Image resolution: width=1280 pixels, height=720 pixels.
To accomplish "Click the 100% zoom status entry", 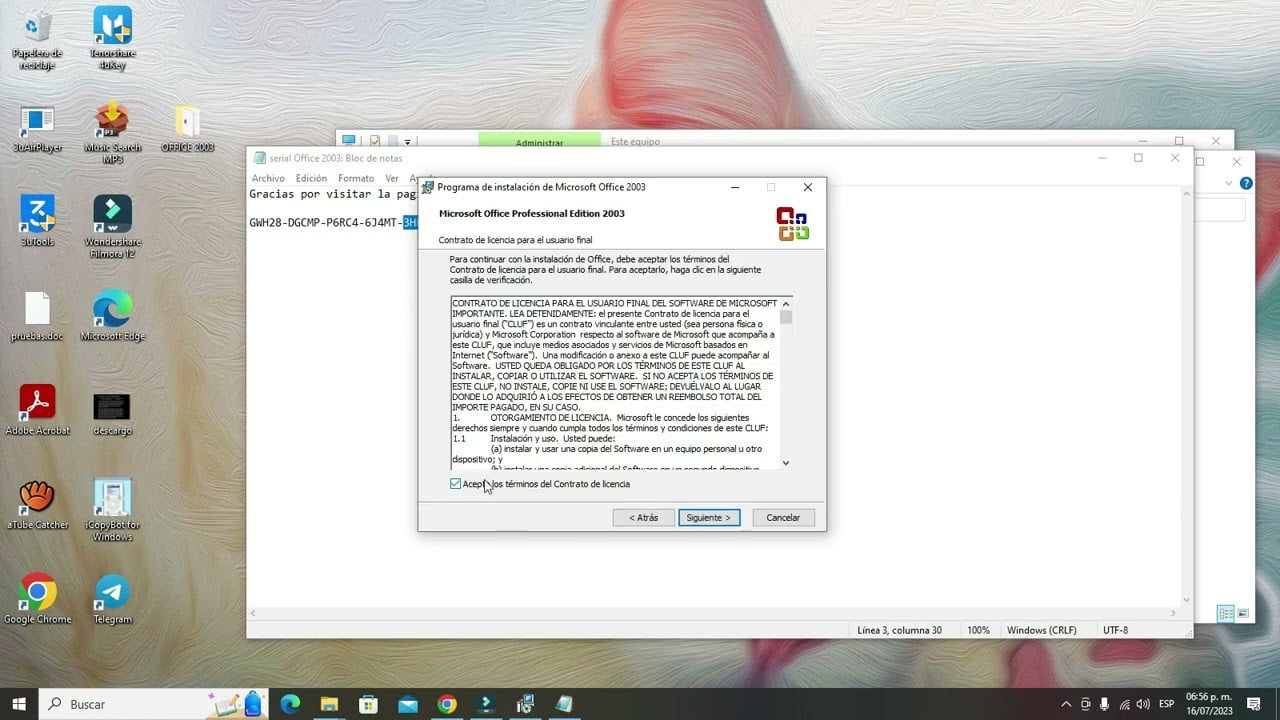I will coord(978,630).
